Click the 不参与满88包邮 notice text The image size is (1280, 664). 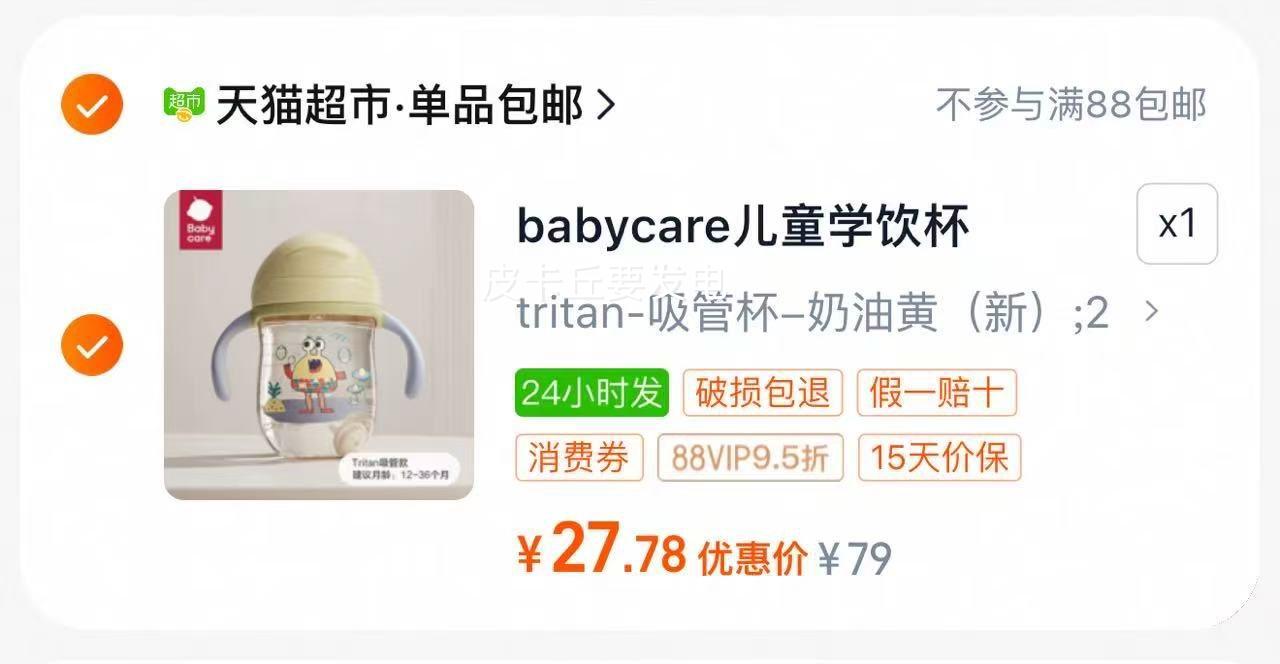[1072, 104]
